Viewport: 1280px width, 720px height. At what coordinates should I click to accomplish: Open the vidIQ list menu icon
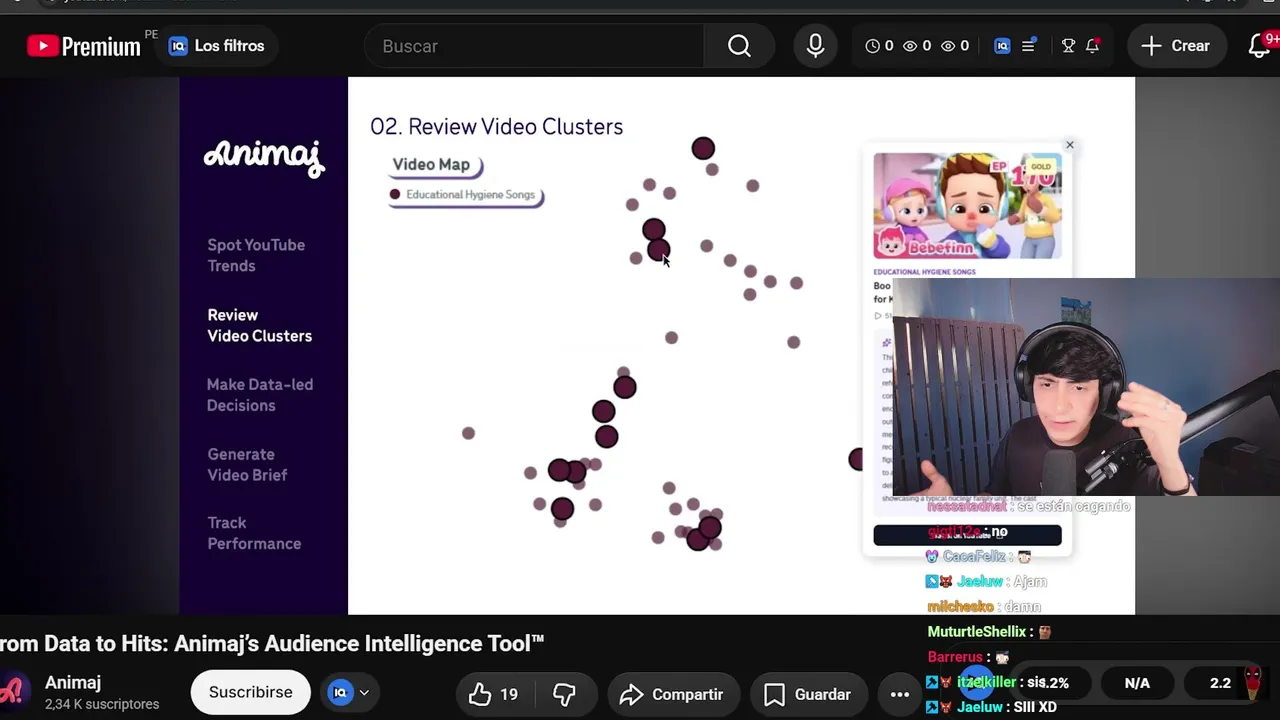pos(1028,46)
